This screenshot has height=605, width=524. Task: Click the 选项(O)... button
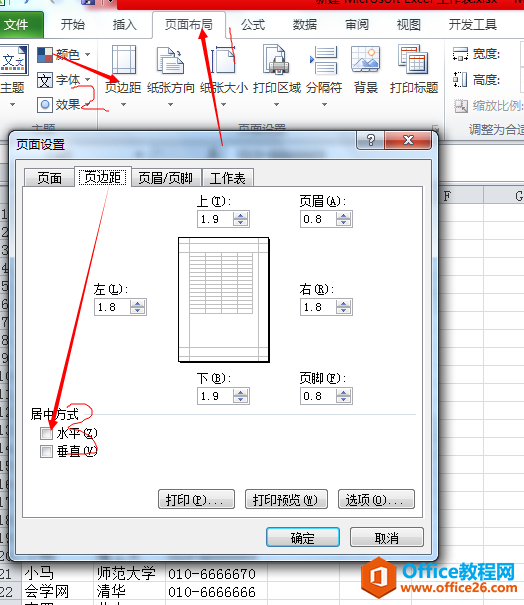(x=376, y=500)
